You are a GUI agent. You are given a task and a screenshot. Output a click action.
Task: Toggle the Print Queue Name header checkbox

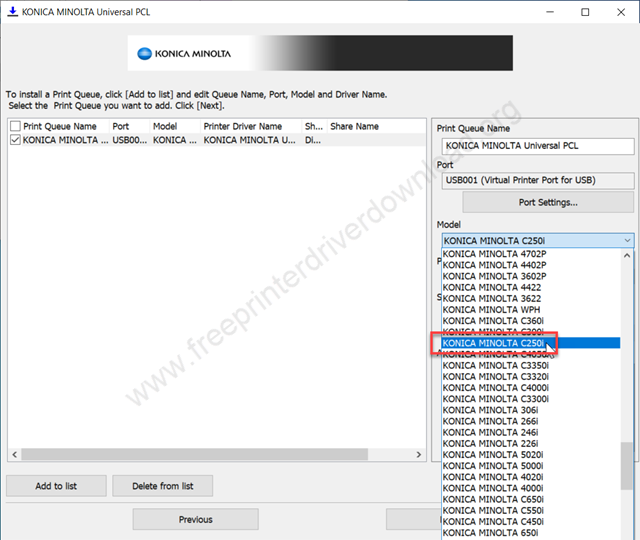pyautogui.click(x=15, y=126)
